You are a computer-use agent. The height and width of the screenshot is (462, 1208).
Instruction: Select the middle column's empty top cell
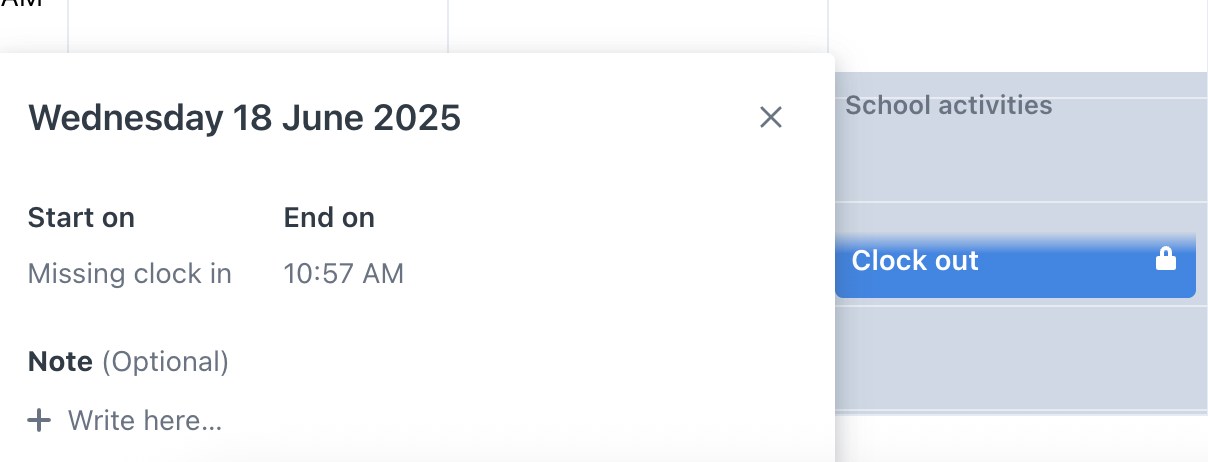[x=638, y=26]
